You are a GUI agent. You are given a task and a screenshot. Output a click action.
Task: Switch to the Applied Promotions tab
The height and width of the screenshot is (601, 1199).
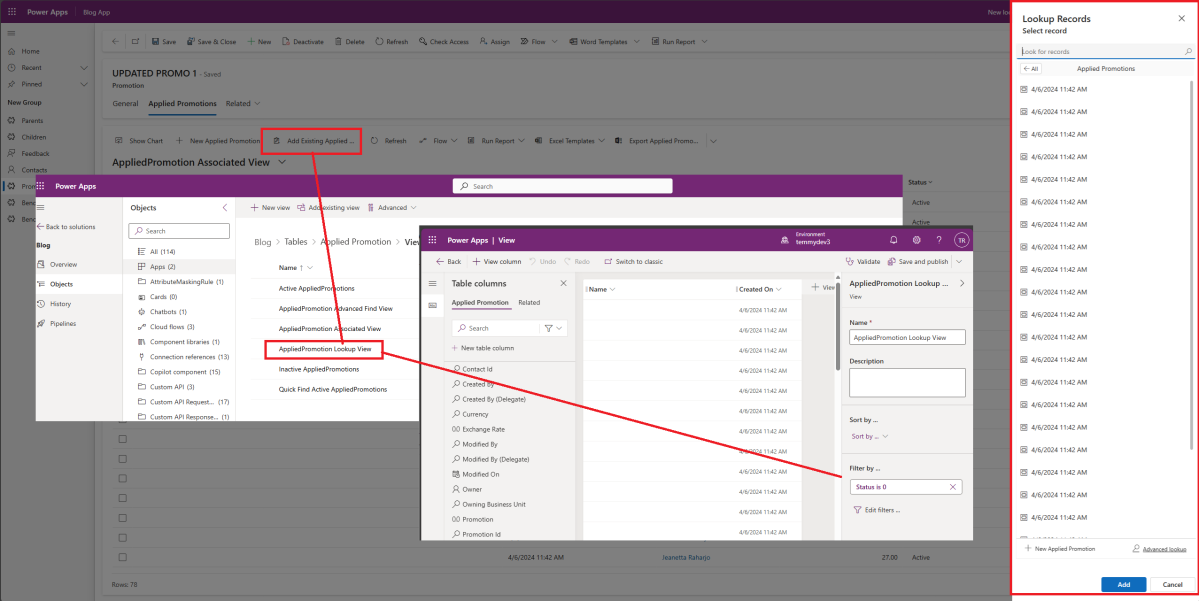click(182, 103)
